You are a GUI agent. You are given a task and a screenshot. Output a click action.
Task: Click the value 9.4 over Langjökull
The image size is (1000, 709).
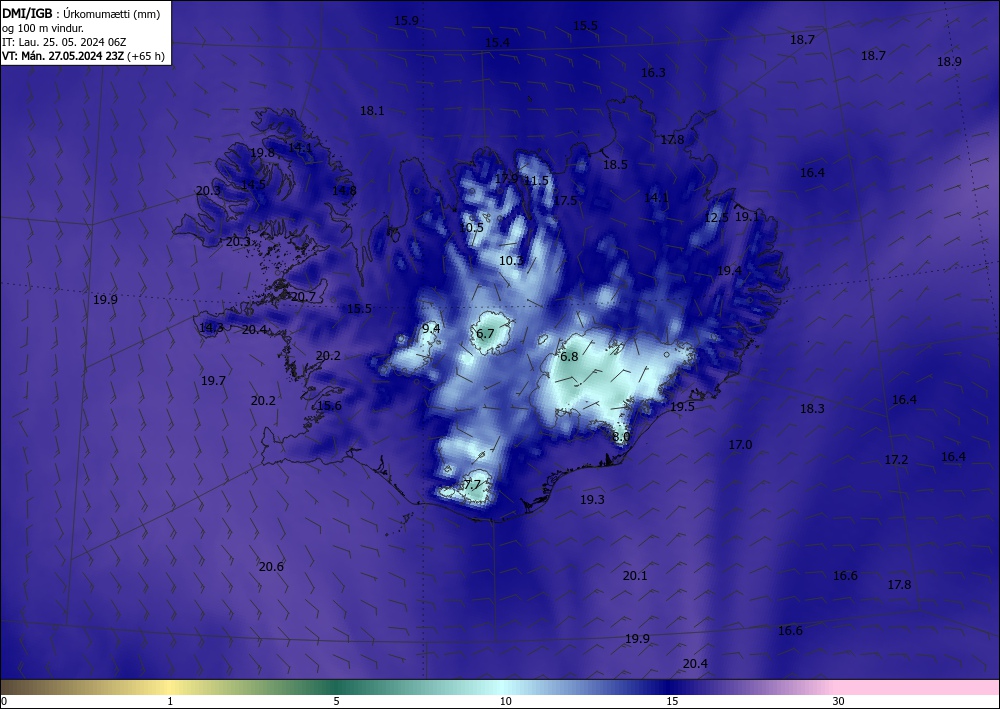(431, 328)
